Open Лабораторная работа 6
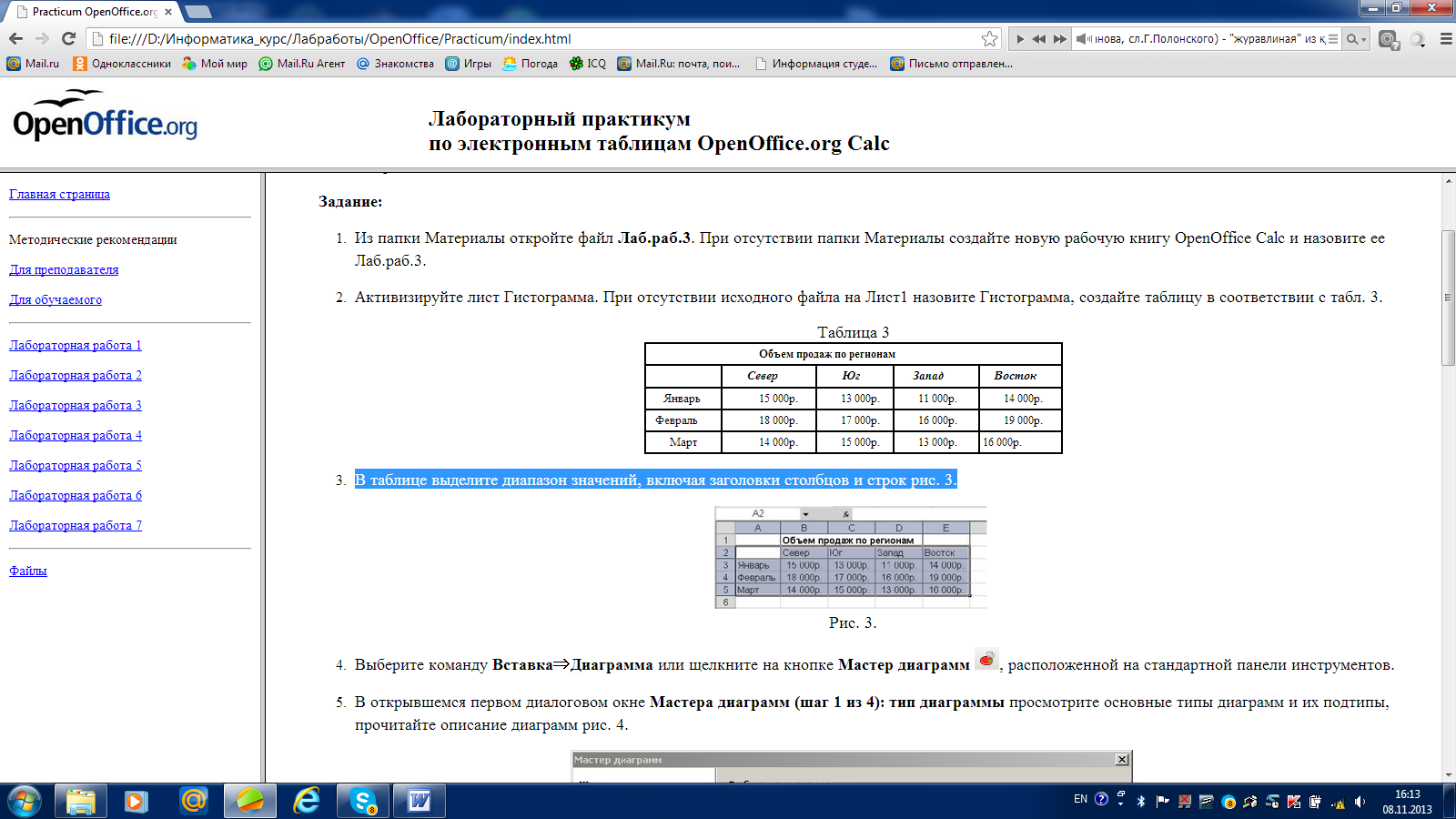Screen dimensions: 1456x819 pyautogui.click(x=76, y=495)
